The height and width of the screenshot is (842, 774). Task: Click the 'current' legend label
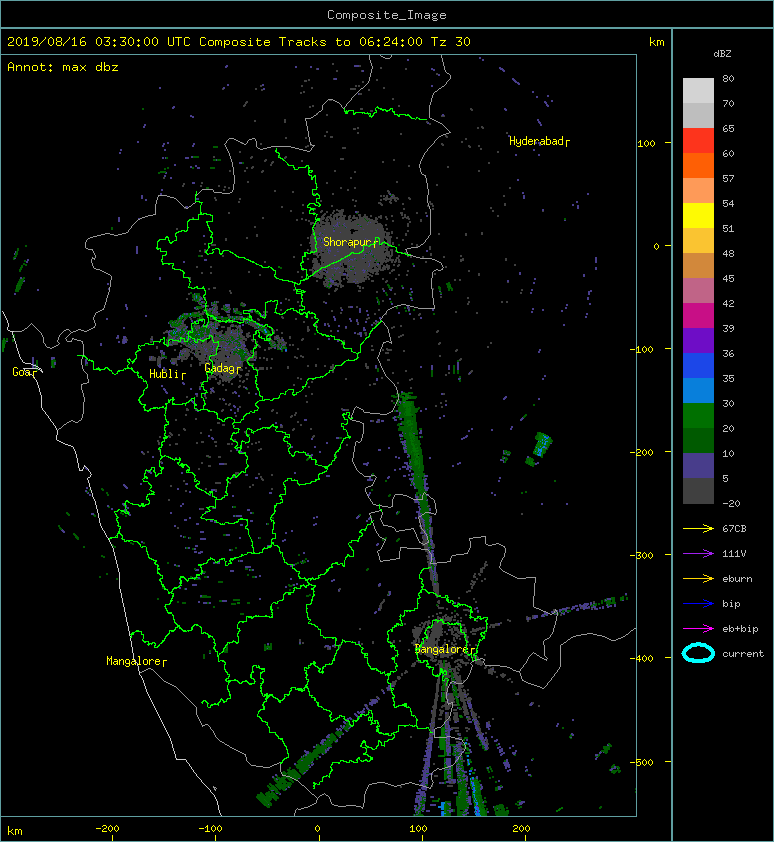point(743,654)
